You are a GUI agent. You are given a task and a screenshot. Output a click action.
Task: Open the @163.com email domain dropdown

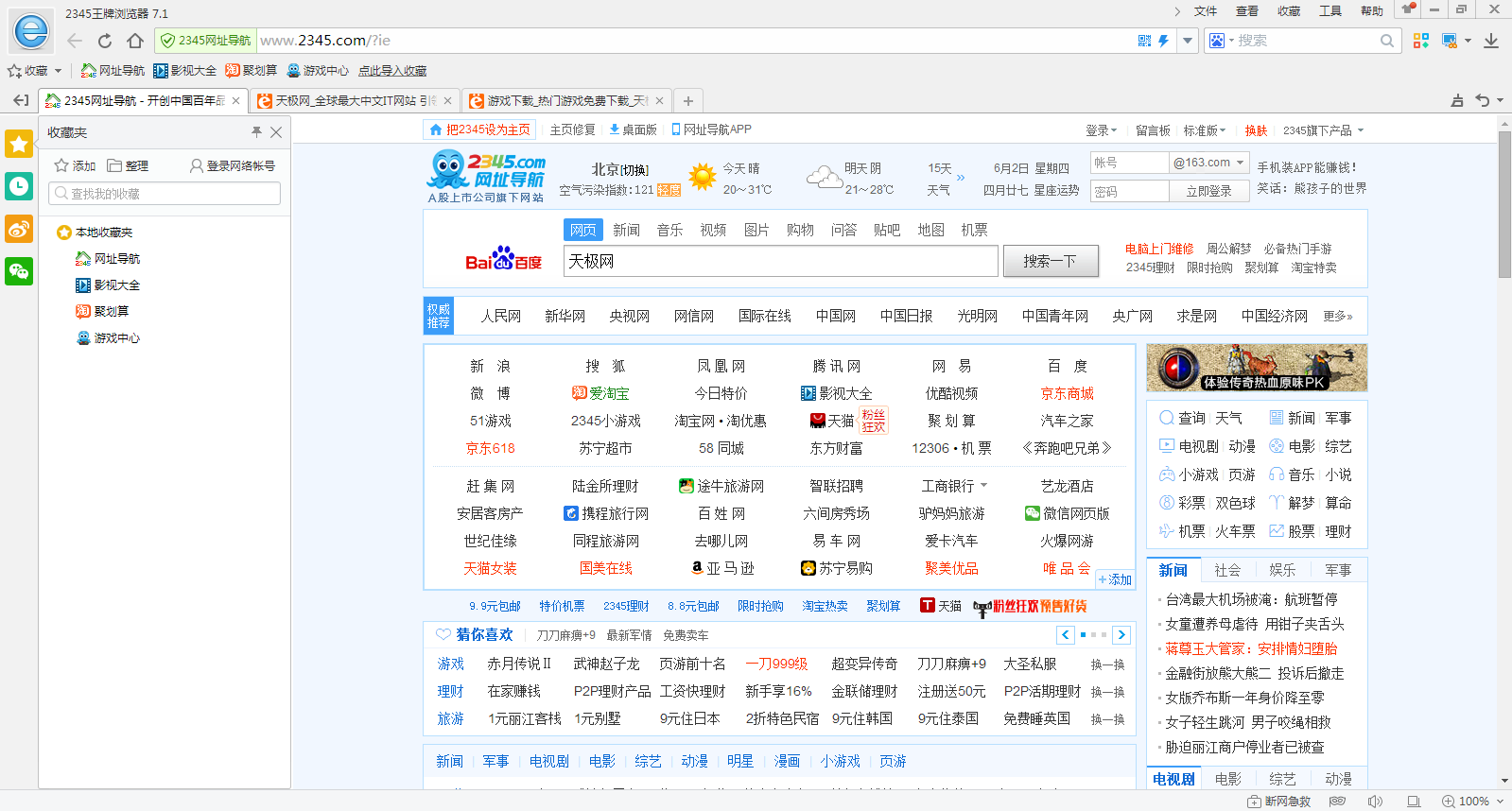(1209, 163)
